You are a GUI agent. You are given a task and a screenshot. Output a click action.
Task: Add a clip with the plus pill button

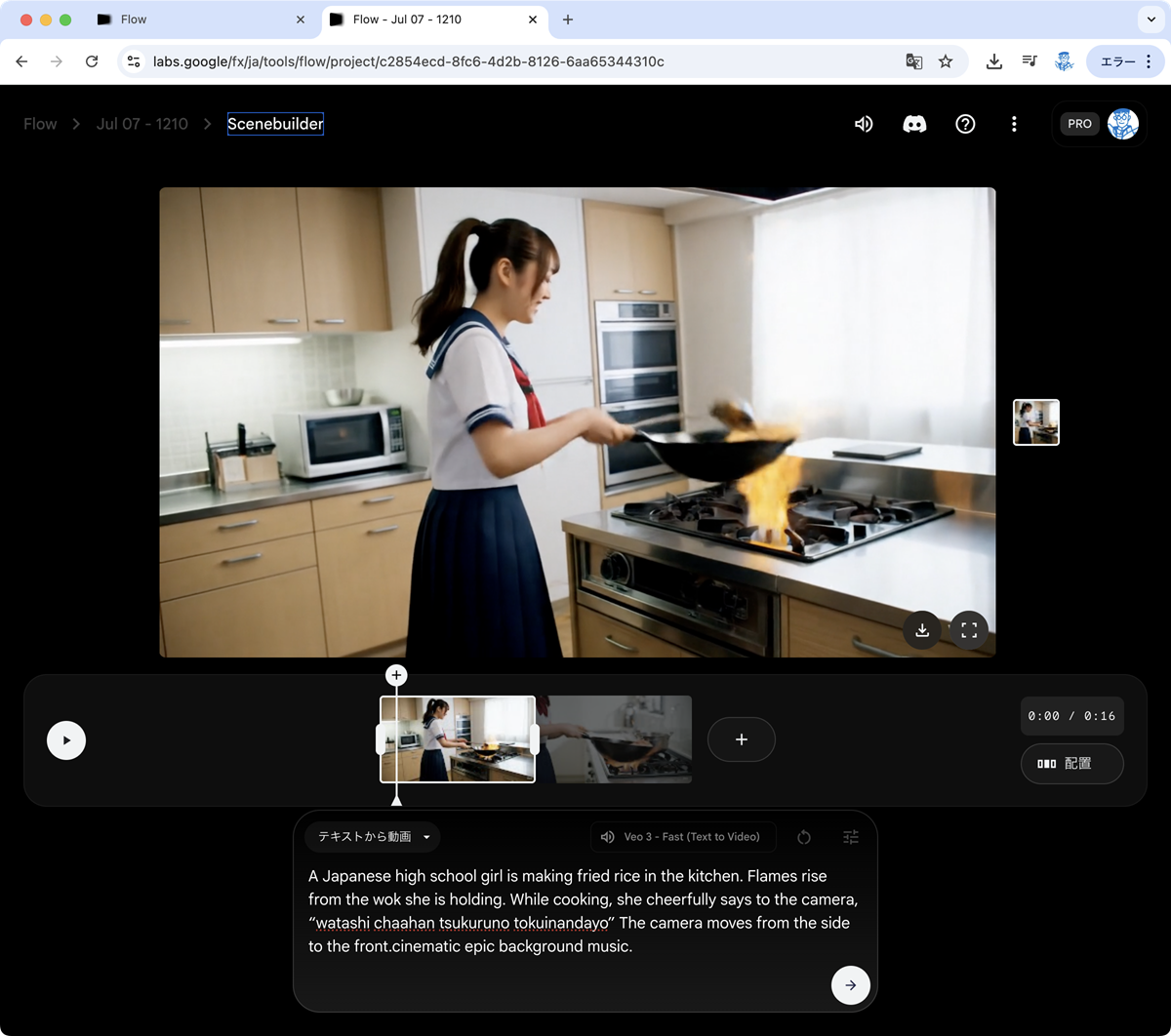[741, 739]
